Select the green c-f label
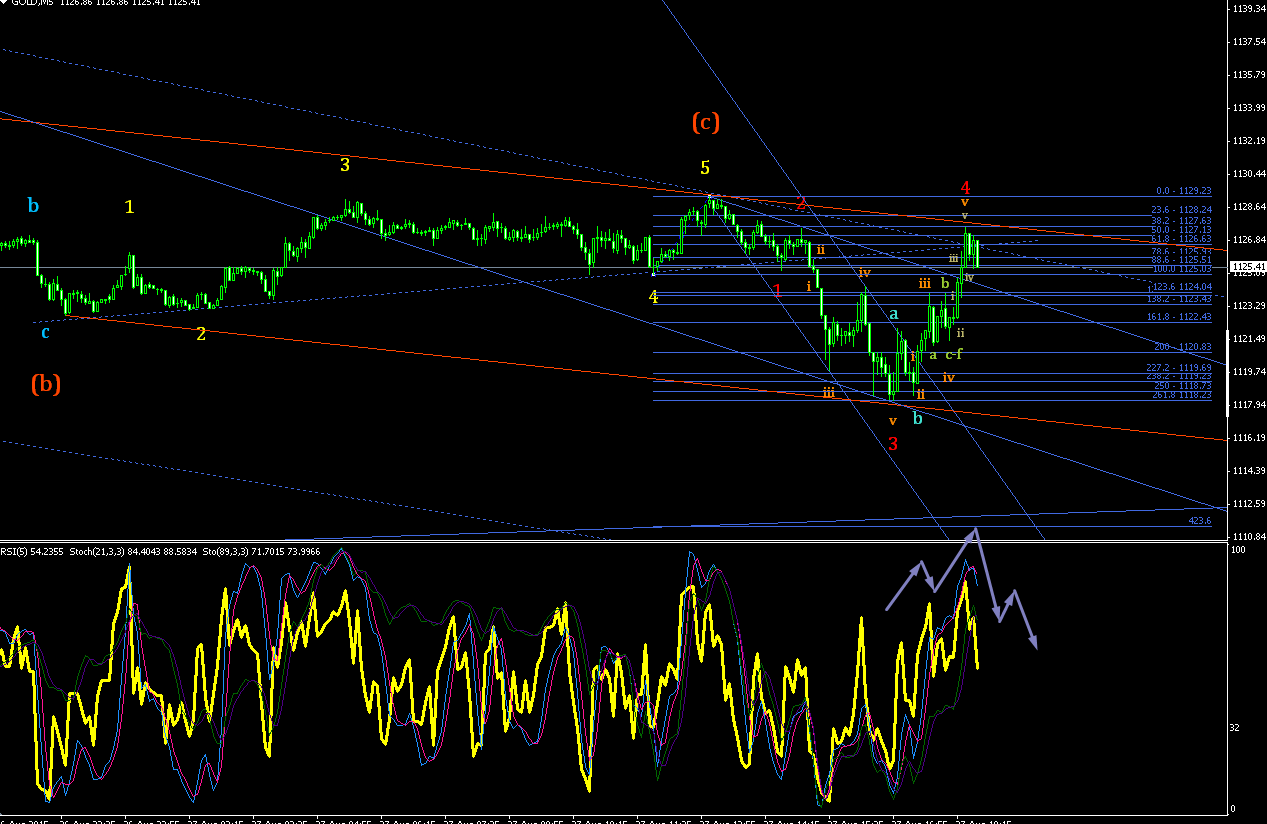The image size is (1267, 824). (x=954, y=354)
